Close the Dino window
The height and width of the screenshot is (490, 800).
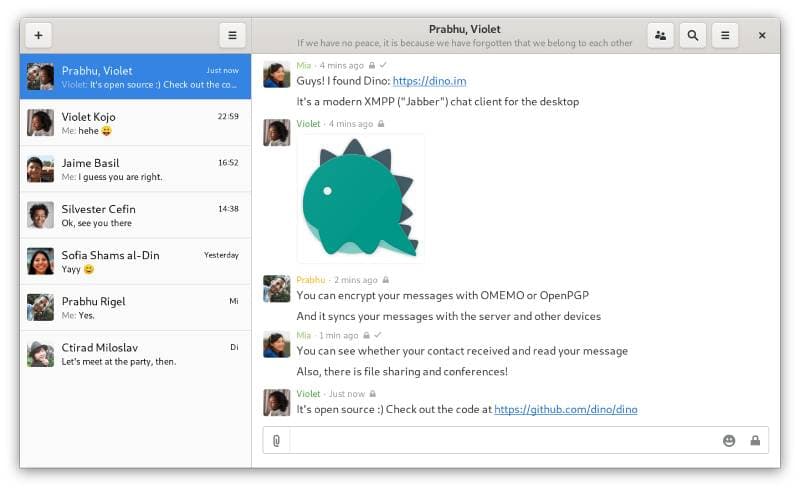click(762, 35)
